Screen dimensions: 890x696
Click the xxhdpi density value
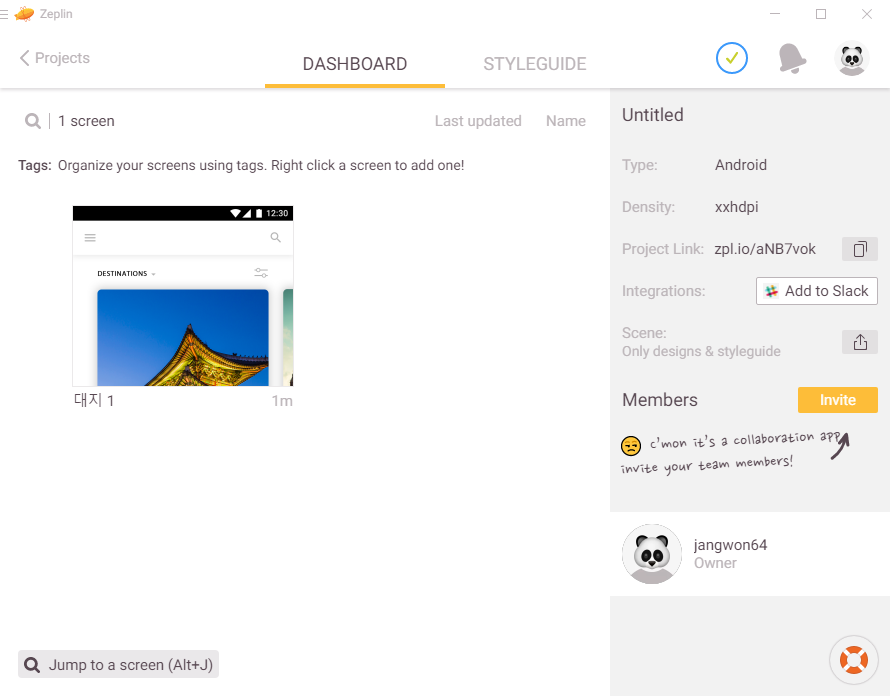coord(736,207)
